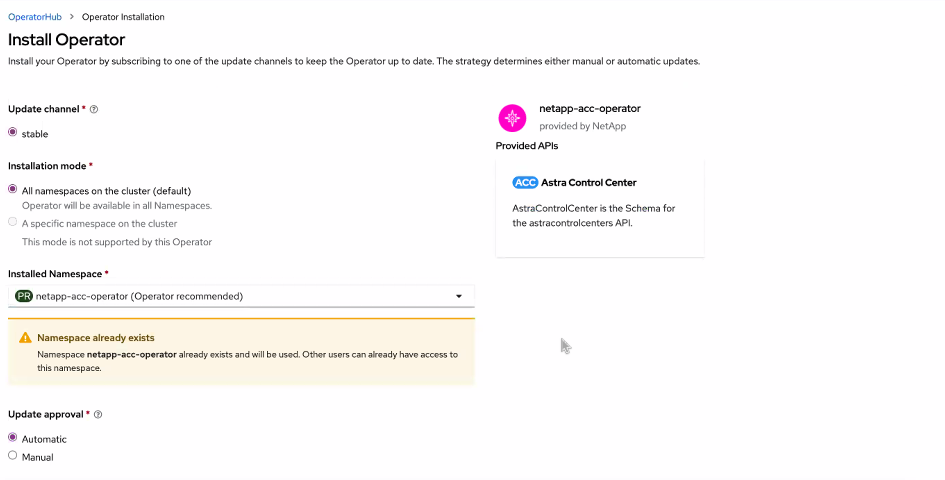Select All namespaces on the cluster option
Image resolution: width=945 pixels, height=480 pixels.
click(13, 190)
